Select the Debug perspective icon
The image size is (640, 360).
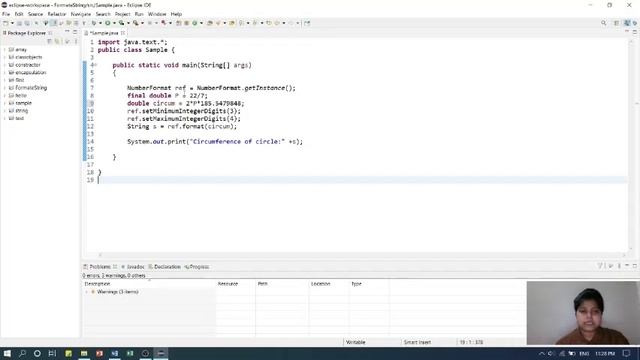coord(635,23)
